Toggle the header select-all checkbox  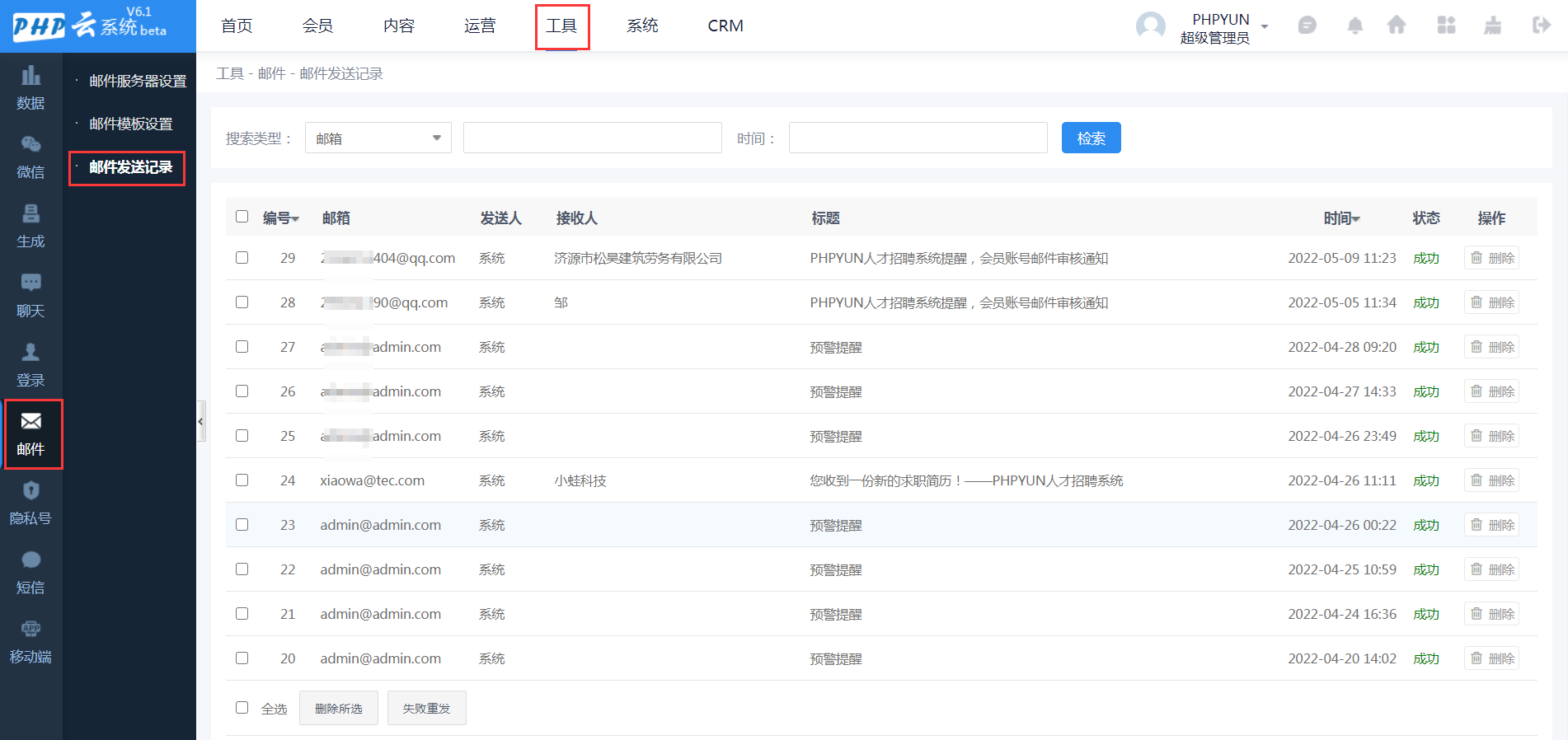(x=242, y=216)
